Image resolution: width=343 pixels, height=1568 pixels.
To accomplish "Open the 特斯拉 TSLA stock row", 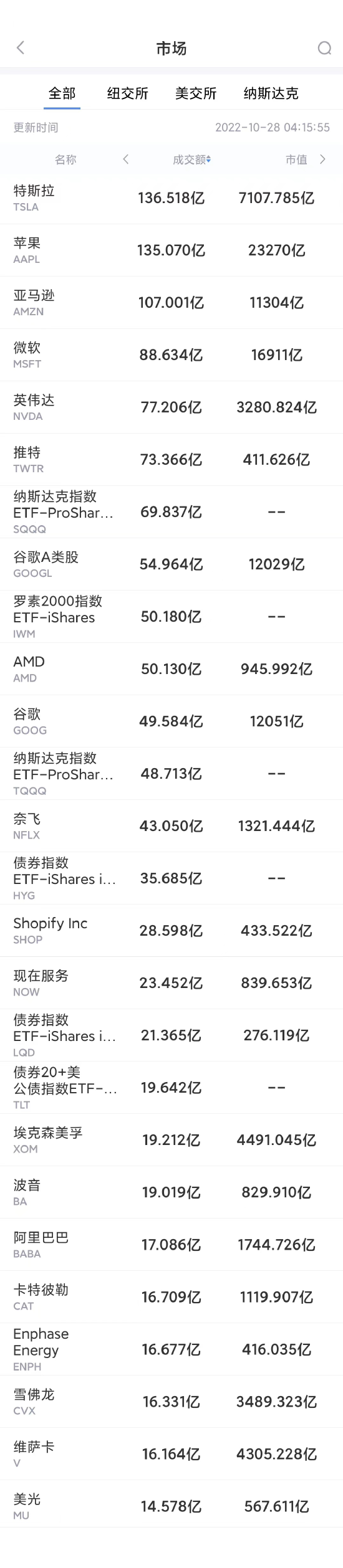I will pos(171,198).
